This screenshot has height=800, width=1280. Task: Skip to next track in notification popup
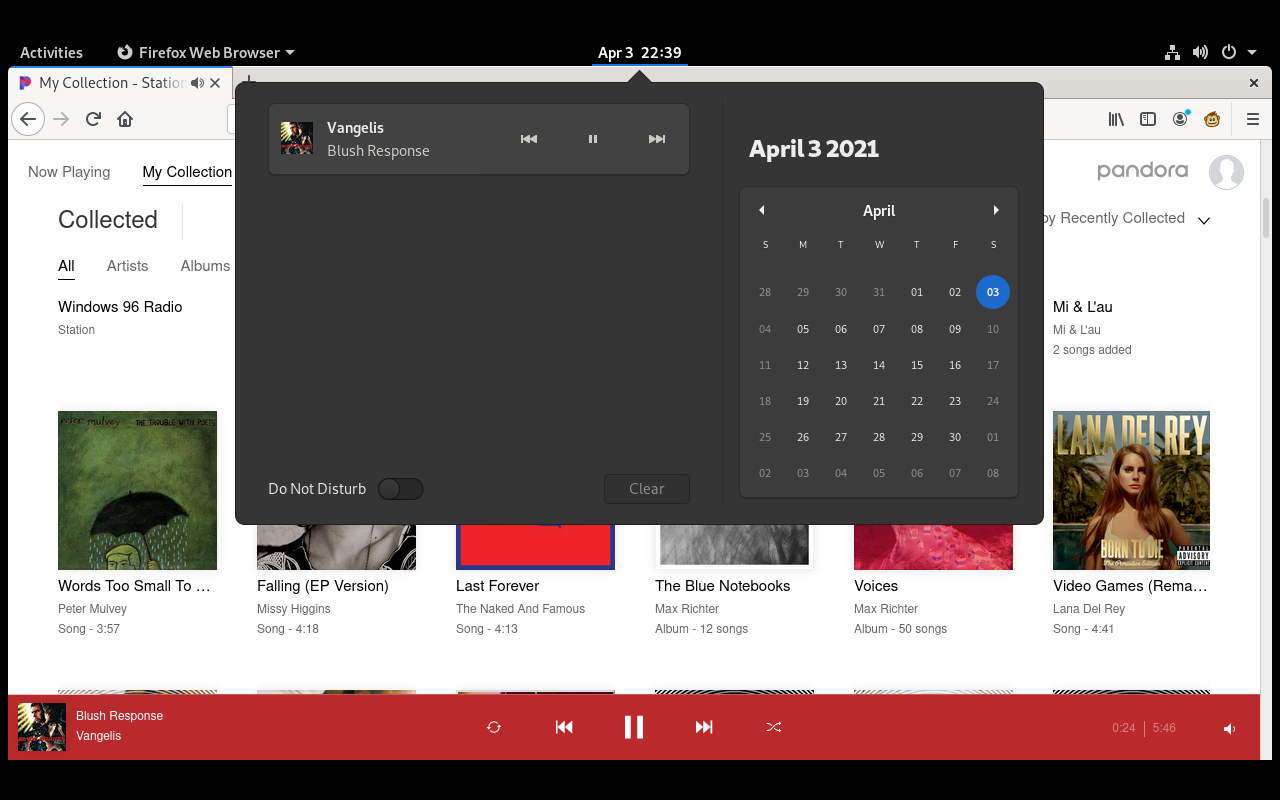(657, 139)
